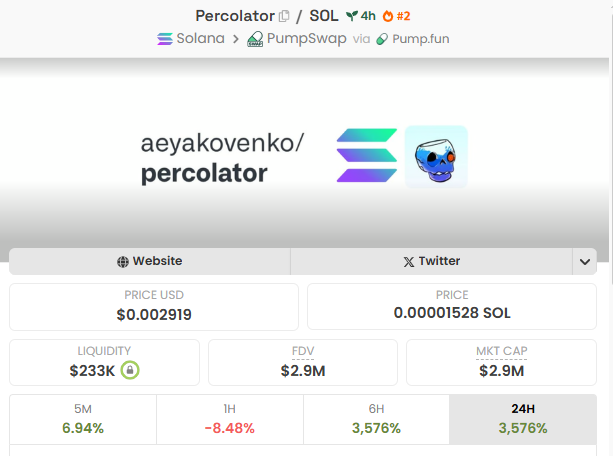
Task: Click the Pump.fun pill icon
Action: pos(382,39)
